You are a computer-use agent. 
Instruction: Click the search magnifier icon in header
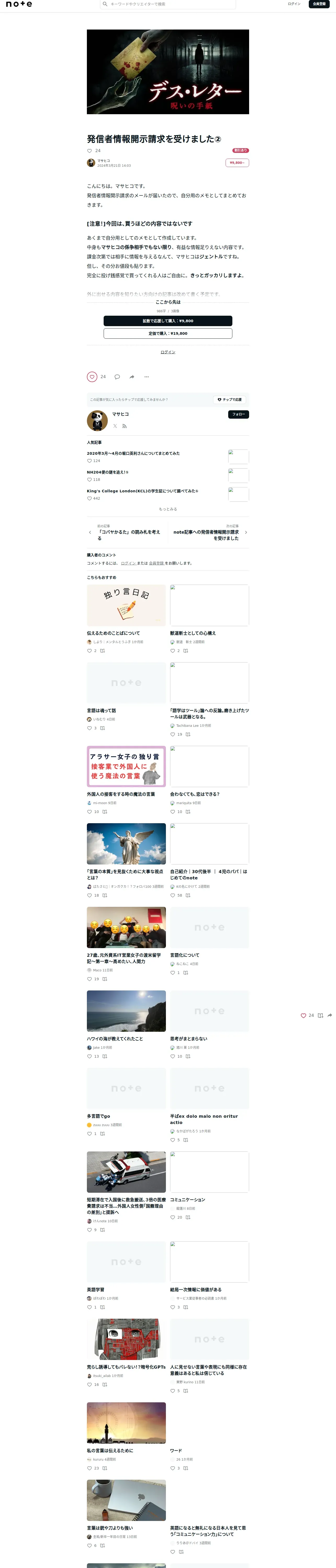105,4
